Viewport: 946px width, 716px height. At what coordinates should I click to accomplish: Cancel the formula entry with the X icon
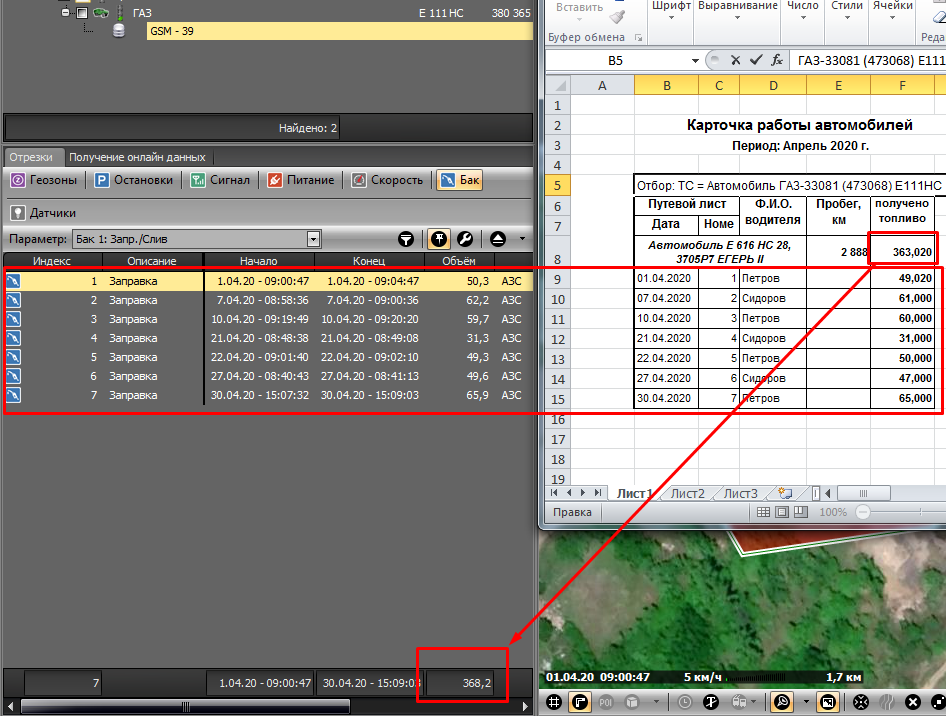(x=735, y=60)
